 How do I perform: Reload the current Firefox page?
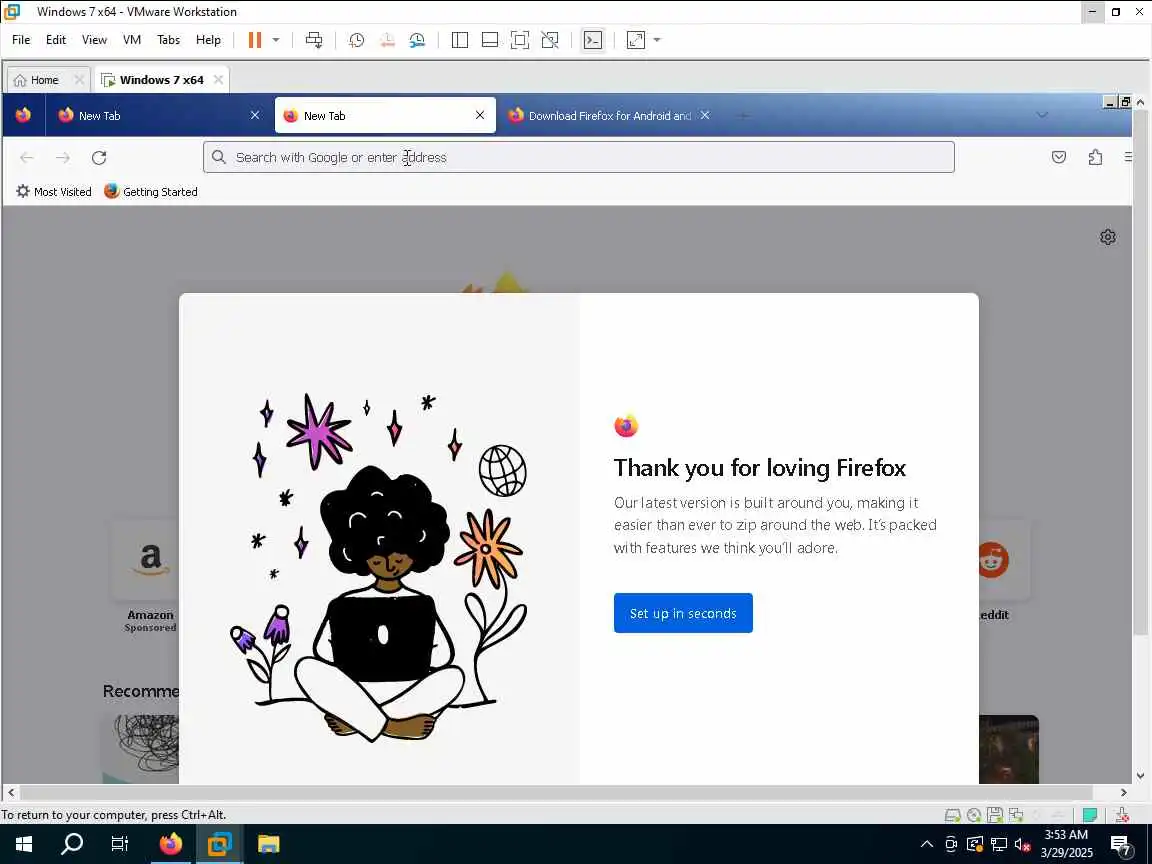(x=99, y=157)
